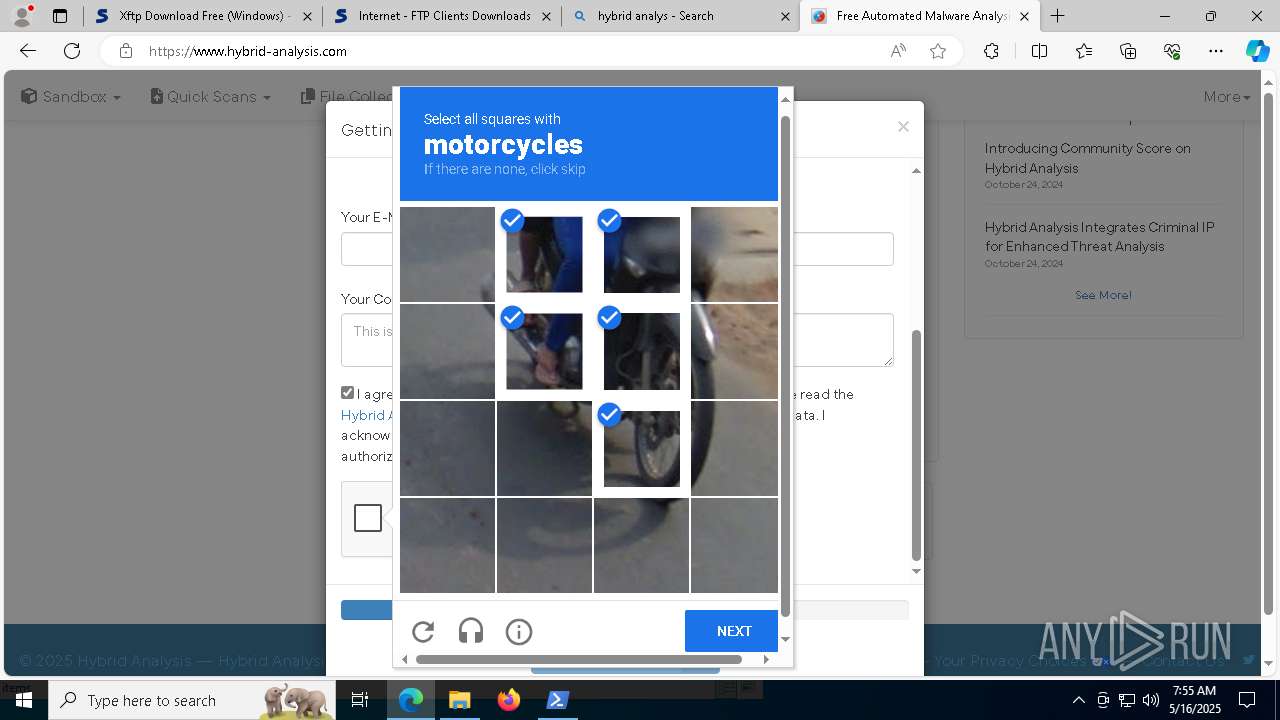Switch to Xftp Download Free tab
The image size is (1280, 720).
tap(204, 16)
